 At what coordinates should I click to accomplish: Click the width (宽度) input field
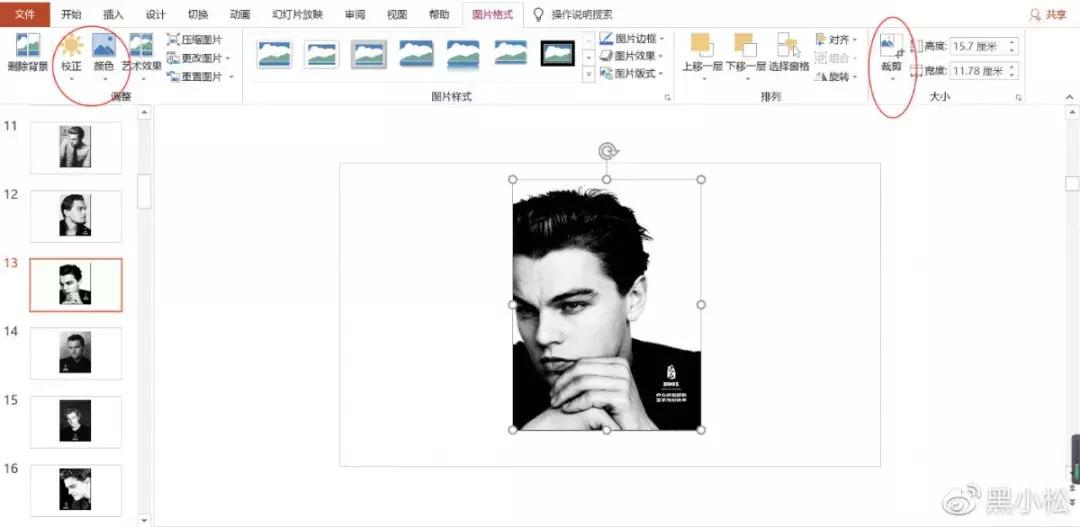[x=977, y=70]
